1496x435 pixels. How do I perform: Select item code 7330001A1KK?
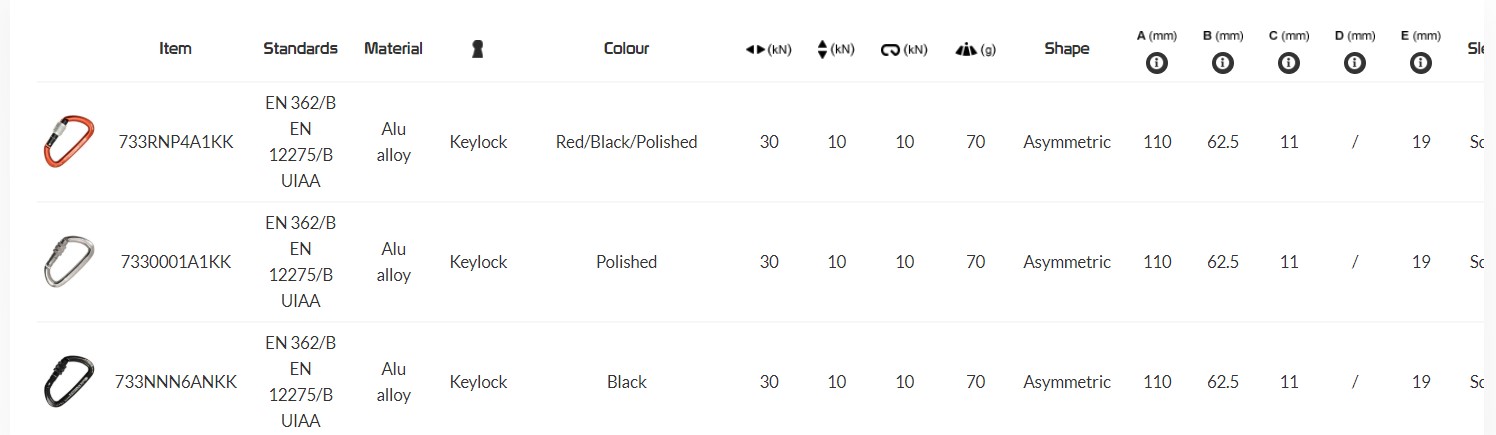point(175,262)
